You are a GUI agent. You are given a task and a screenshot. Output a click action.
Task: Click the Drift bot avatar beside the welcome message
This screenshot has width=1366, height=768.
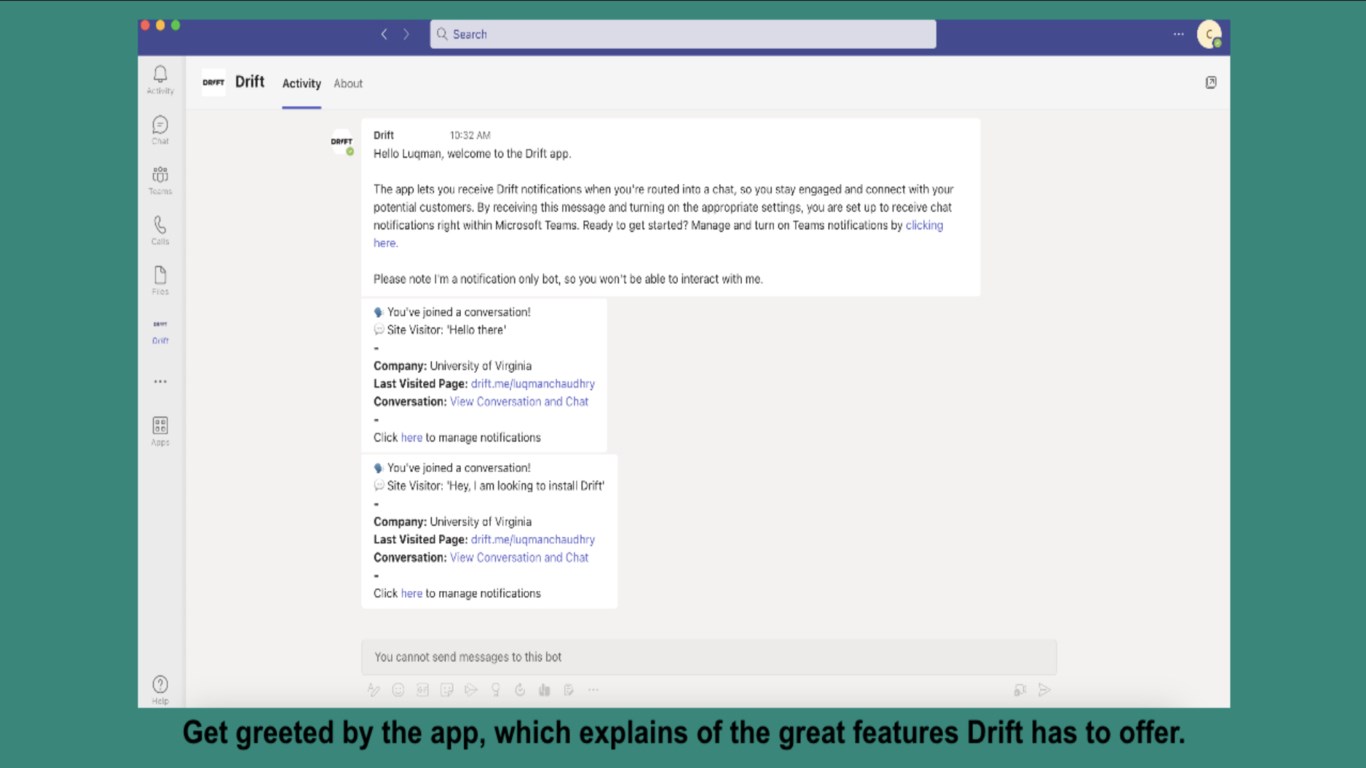tap(342, 142)
